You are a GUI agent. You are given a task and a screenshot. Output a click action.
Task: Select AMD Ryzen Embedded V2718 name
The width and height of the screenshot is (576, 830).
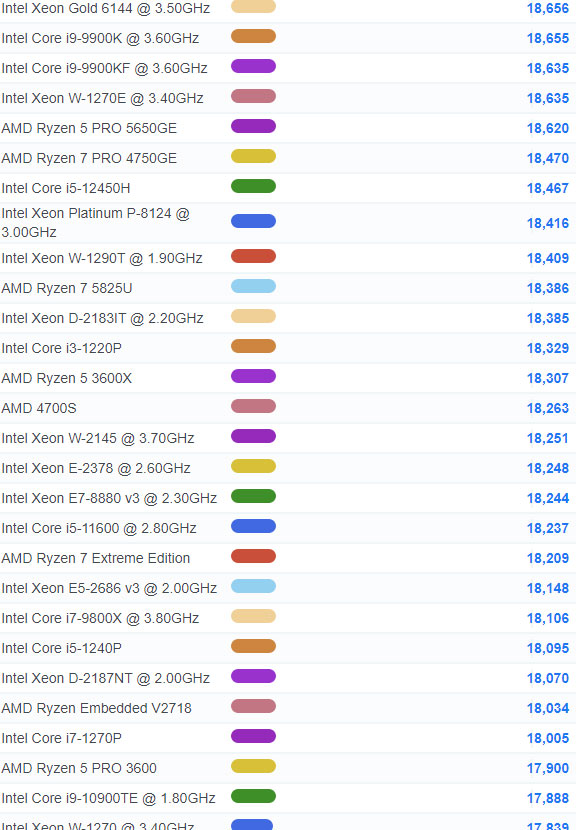(x=96, y=708)
